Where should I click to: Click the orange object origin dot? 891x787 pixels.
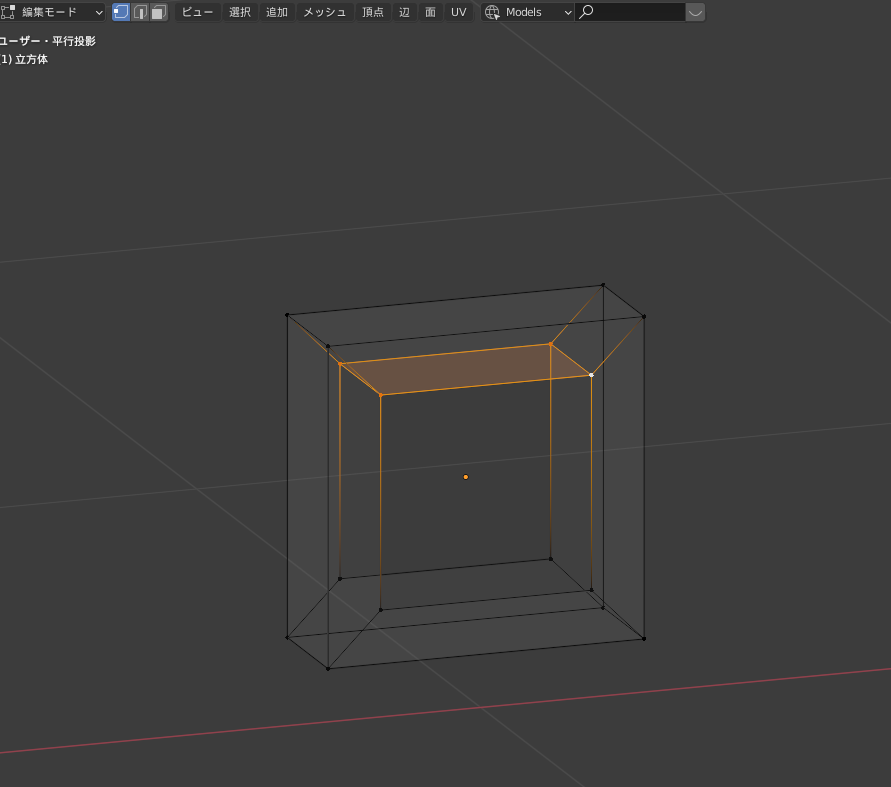[x=465, y=477]
